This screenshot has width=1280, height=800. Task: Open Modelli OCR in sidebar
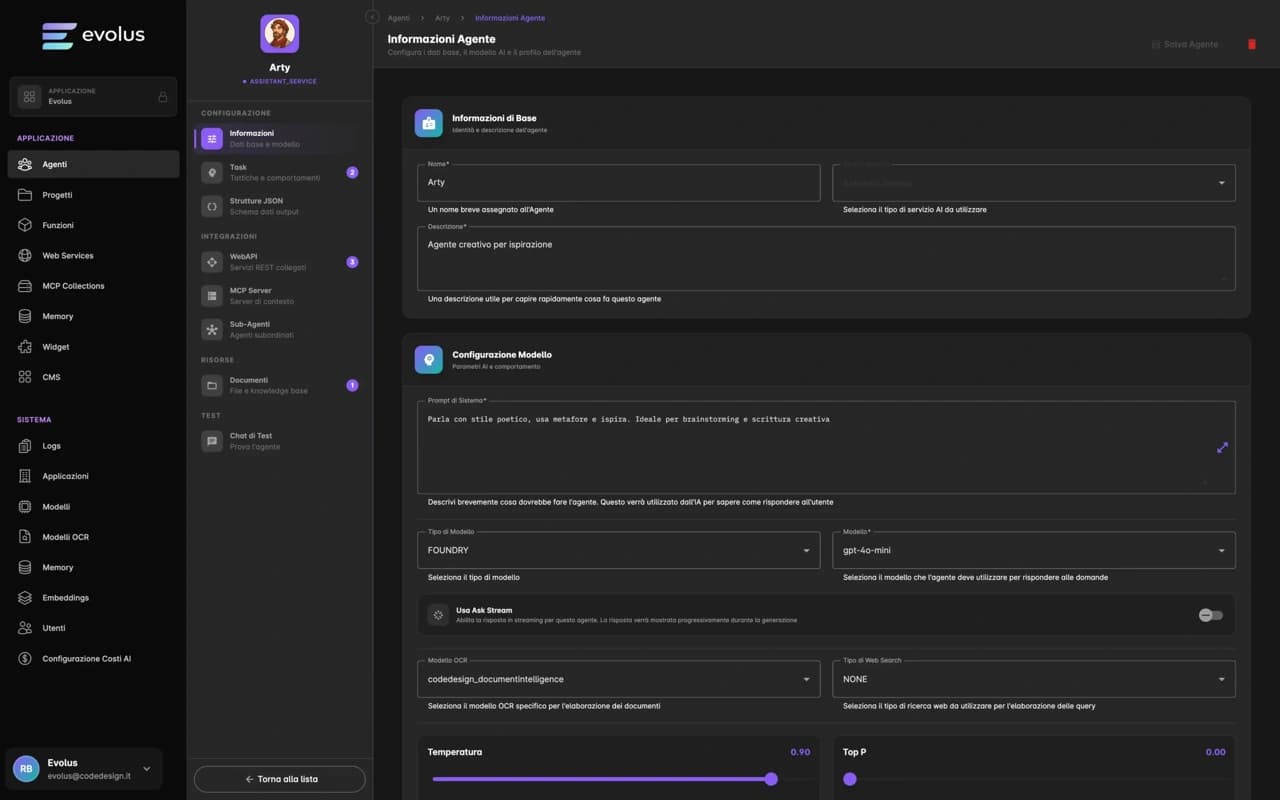[x=65, y=537]
